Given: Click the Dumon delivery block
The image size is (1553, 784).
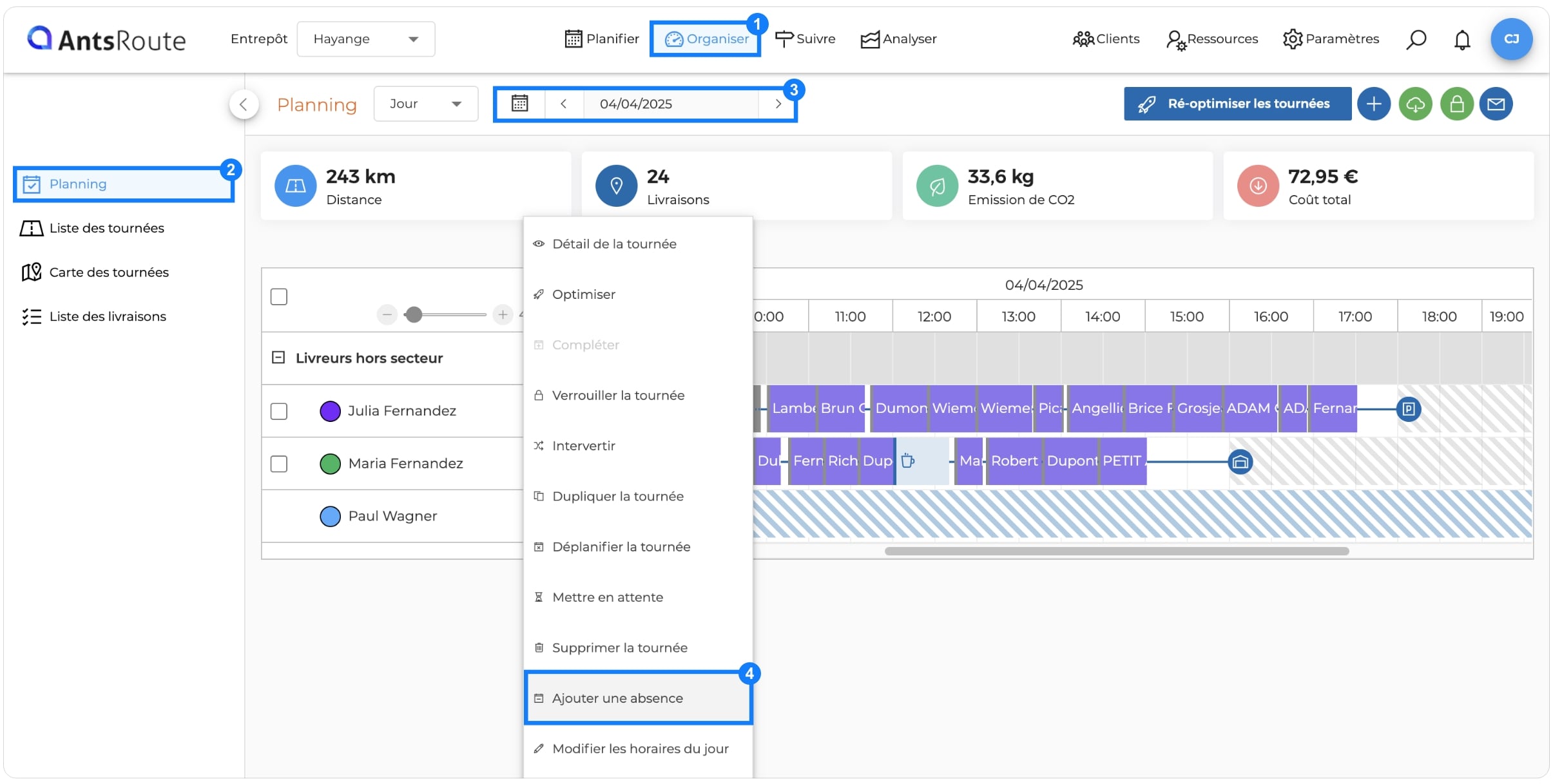Looking at the screenshot, I should pyautogui.click(x=900, y=408).
